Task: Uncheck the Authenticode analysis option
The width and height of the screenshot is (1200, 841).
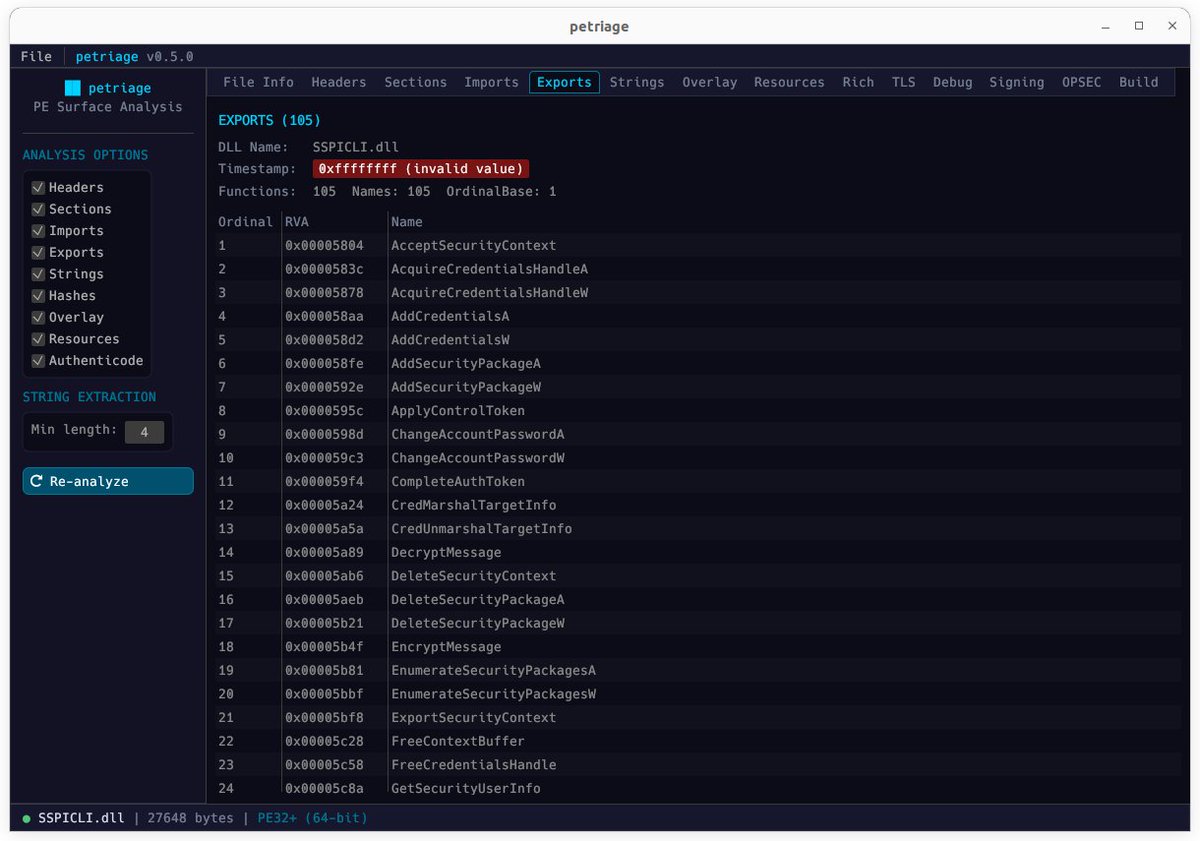Action: [x=38, y=361]
